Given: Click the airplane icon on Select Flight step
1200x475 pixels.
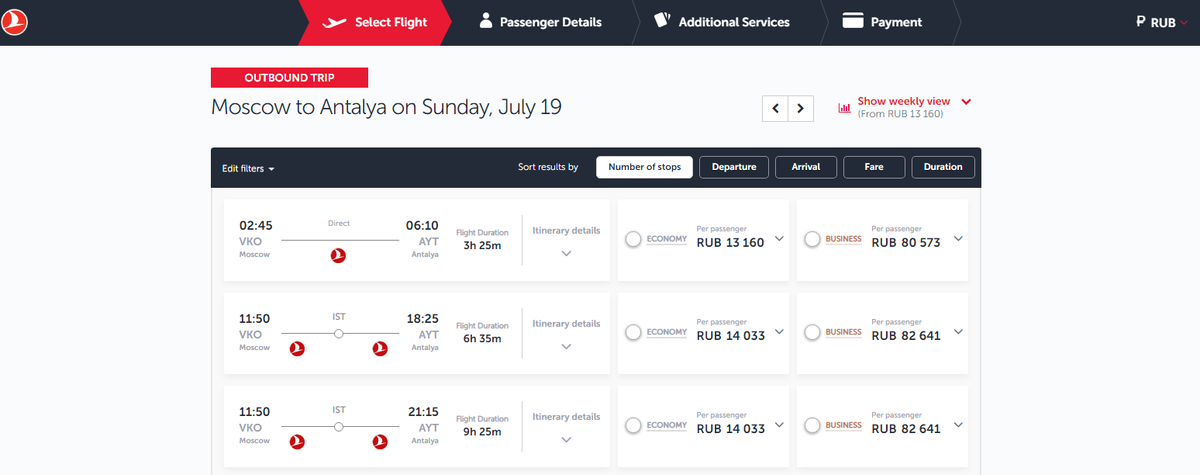Looking at the screenshot, I should [335, 21].
